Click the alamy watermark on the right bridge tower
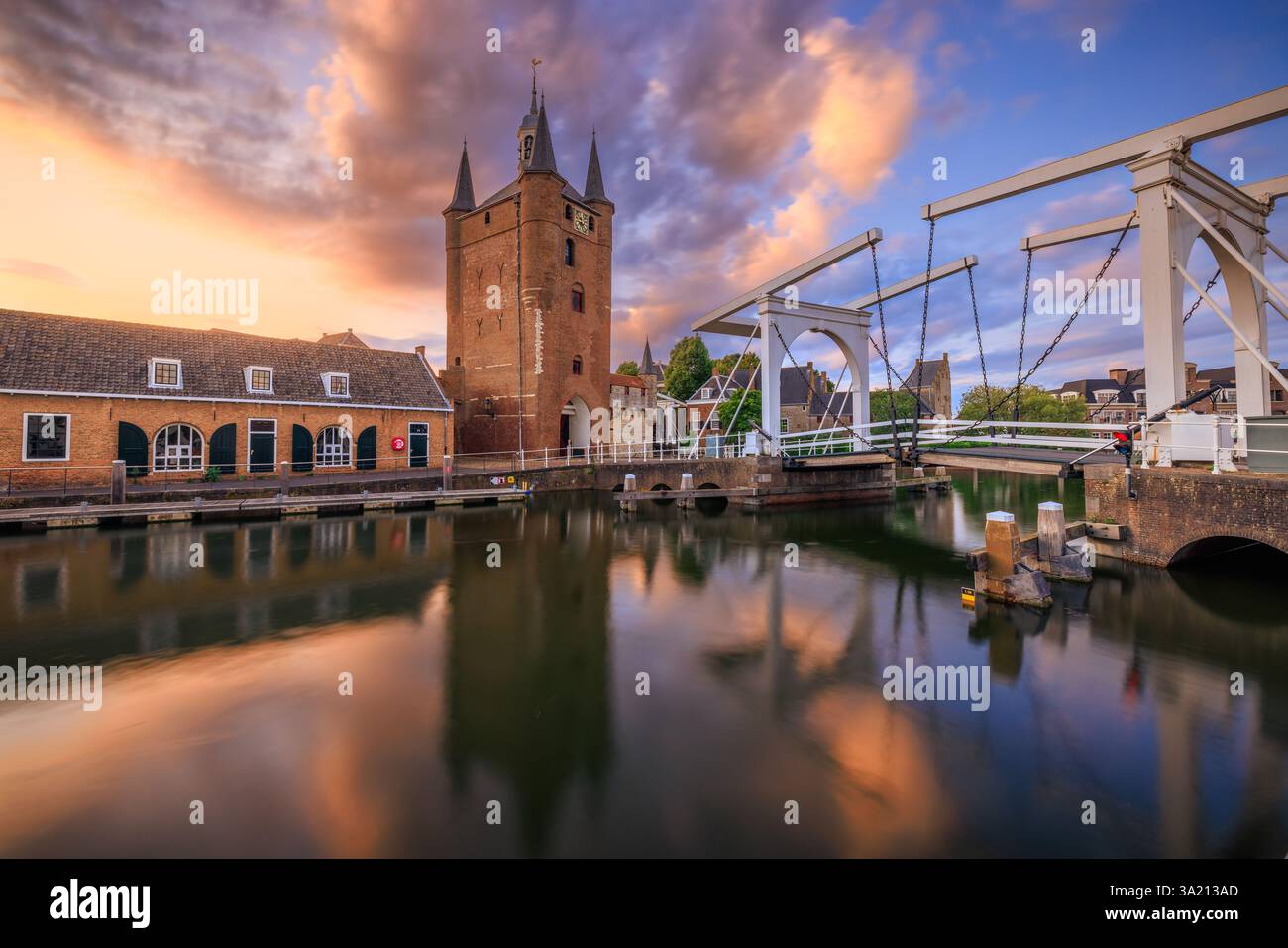1288x948 pixels. point(1084,299)
